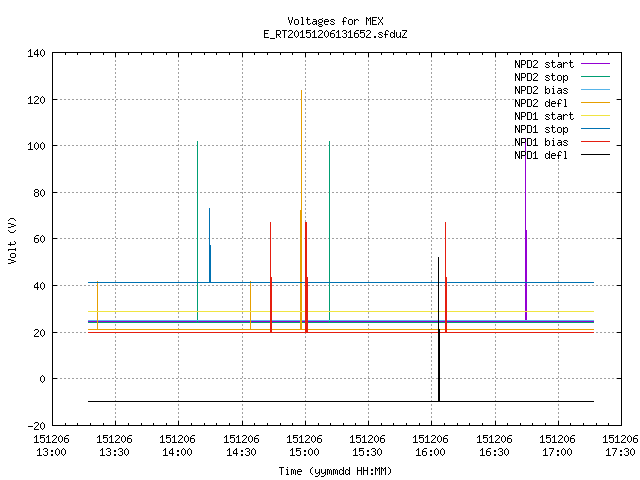640x480 pixels.
Task: Click the y-axis tick label 20
Action: (x=39, y=333)
